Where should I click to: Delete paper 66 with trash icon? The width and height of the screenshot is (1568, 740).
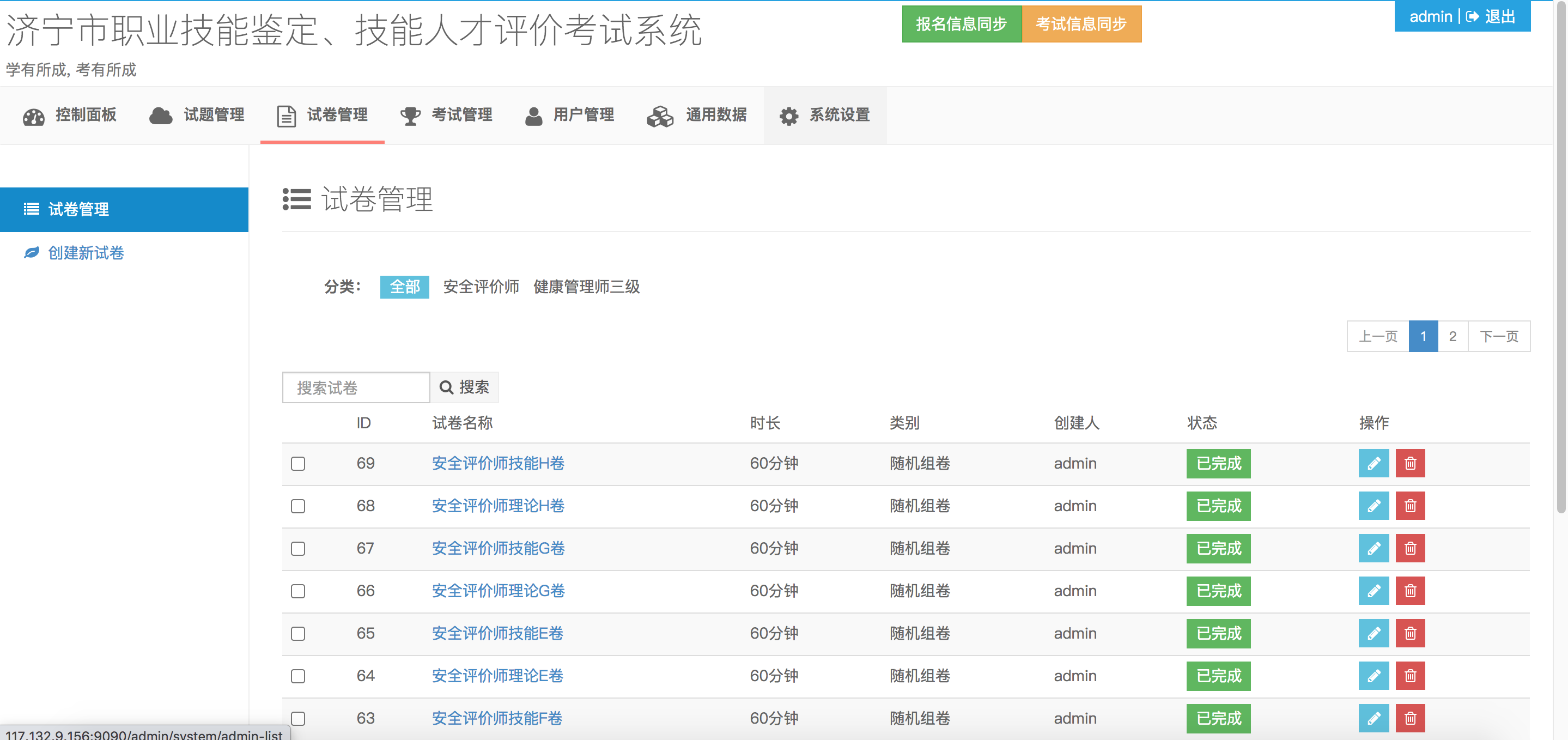coord(1410,591)
